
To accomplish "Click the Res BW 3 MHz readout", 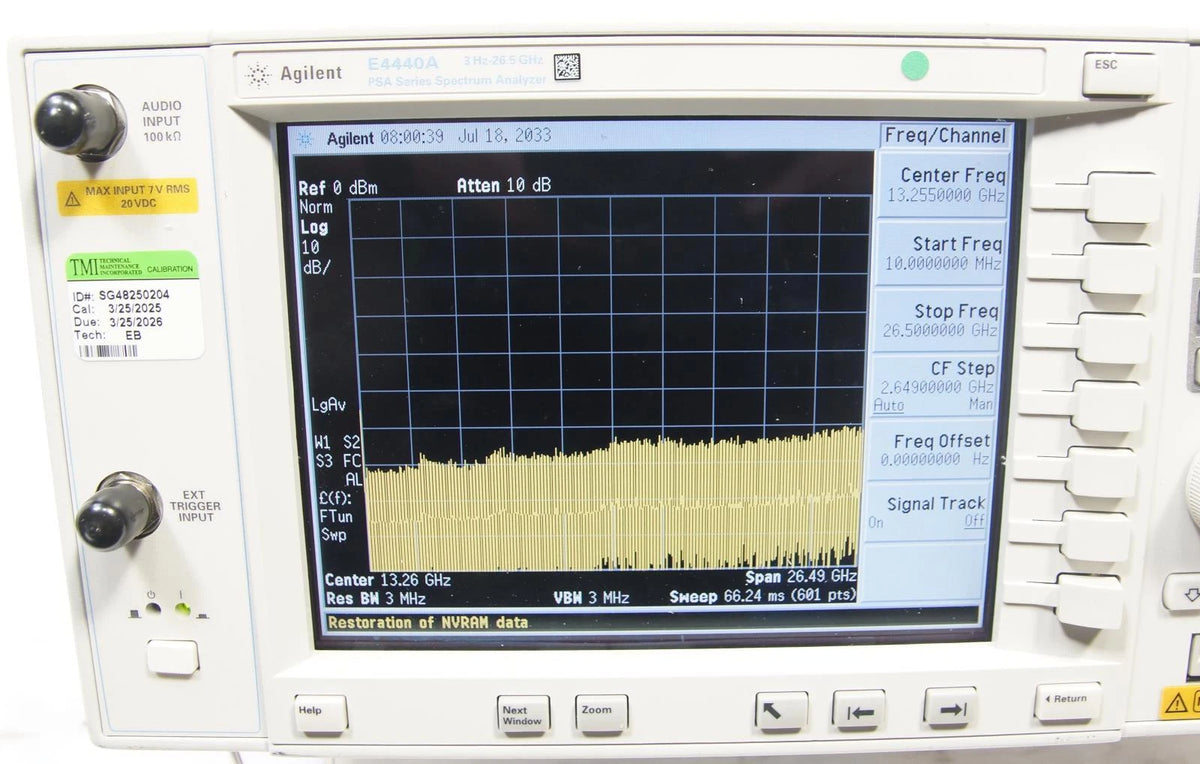I will [376, 599].
